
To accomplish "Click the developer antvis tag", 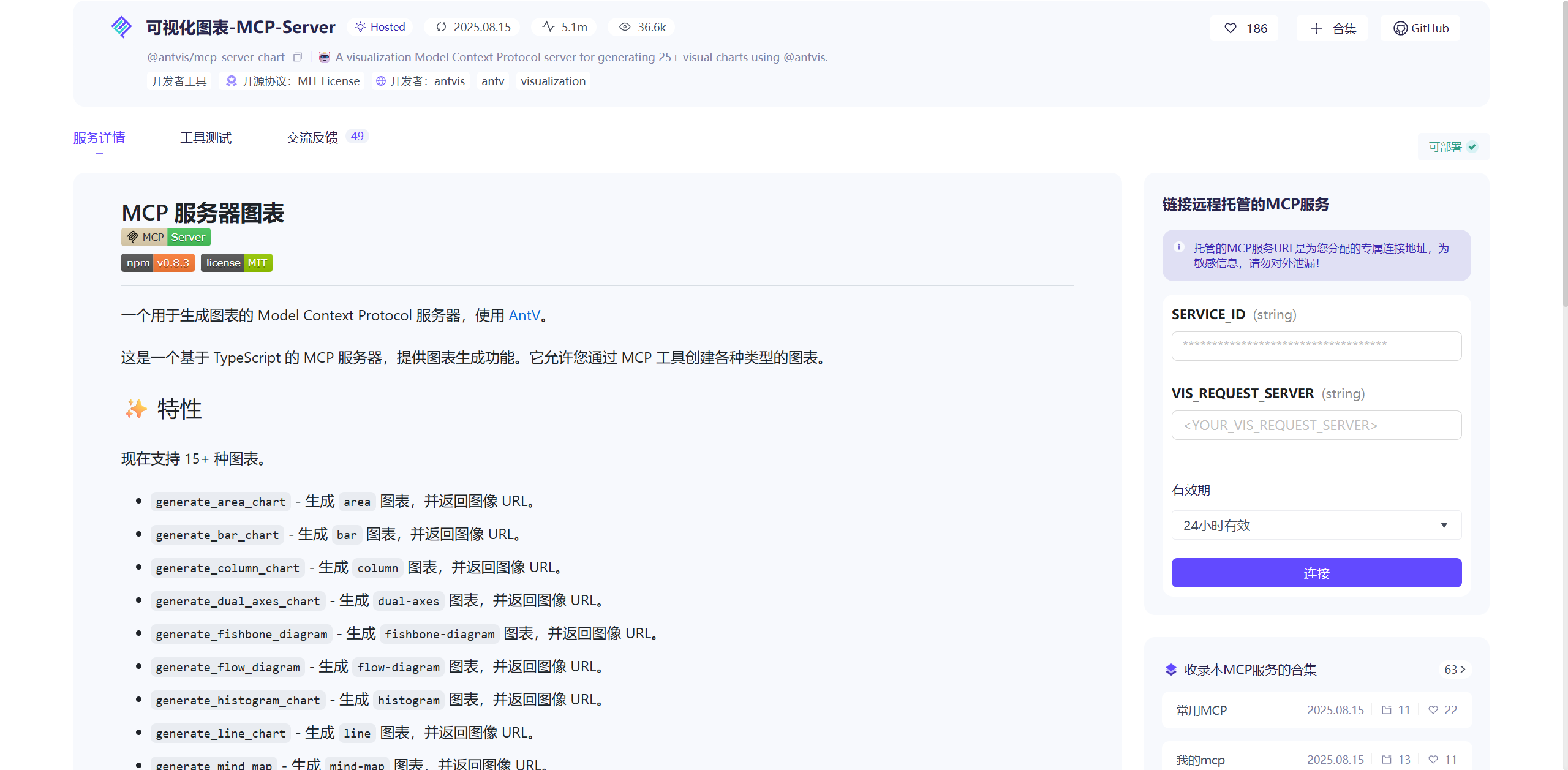I will pyautogui.click(x=421, y=81).
